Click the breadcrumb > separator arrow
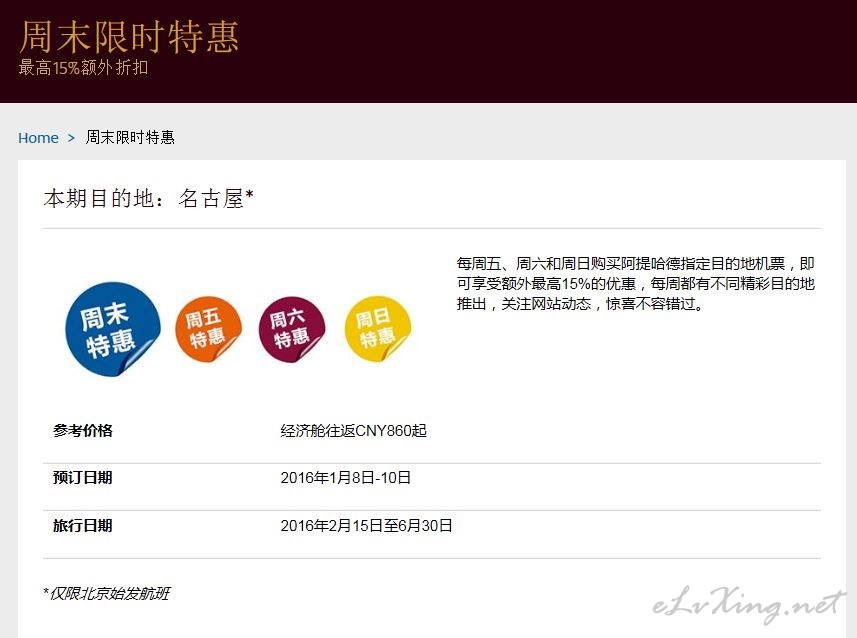 click(71, 138)
